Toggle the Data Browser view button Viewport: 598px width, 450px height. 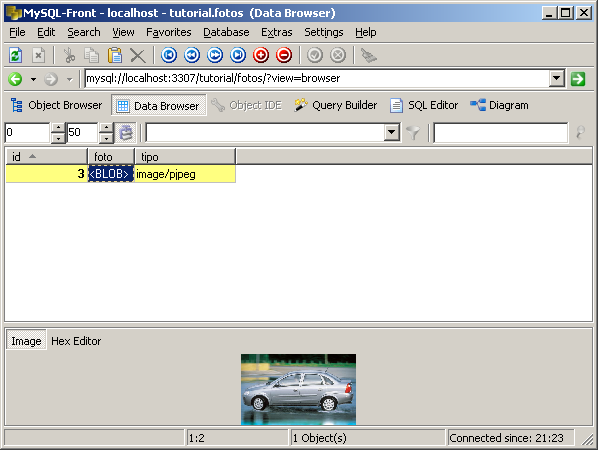(159, 105)
